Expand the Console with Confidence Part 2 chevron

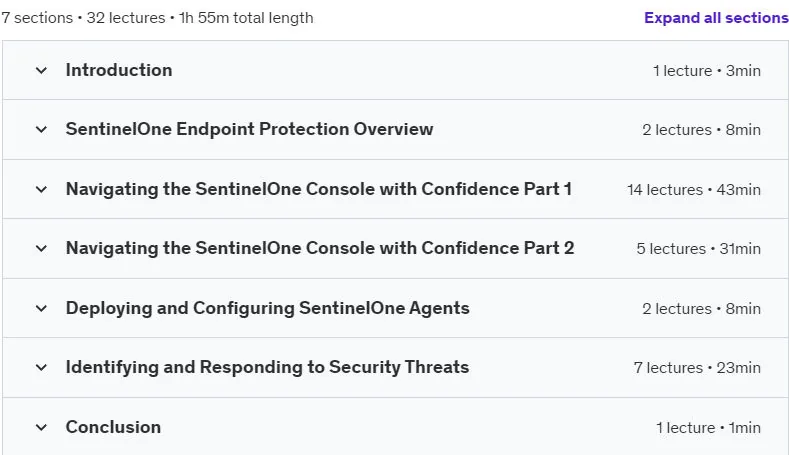click(x=41, y=248)
